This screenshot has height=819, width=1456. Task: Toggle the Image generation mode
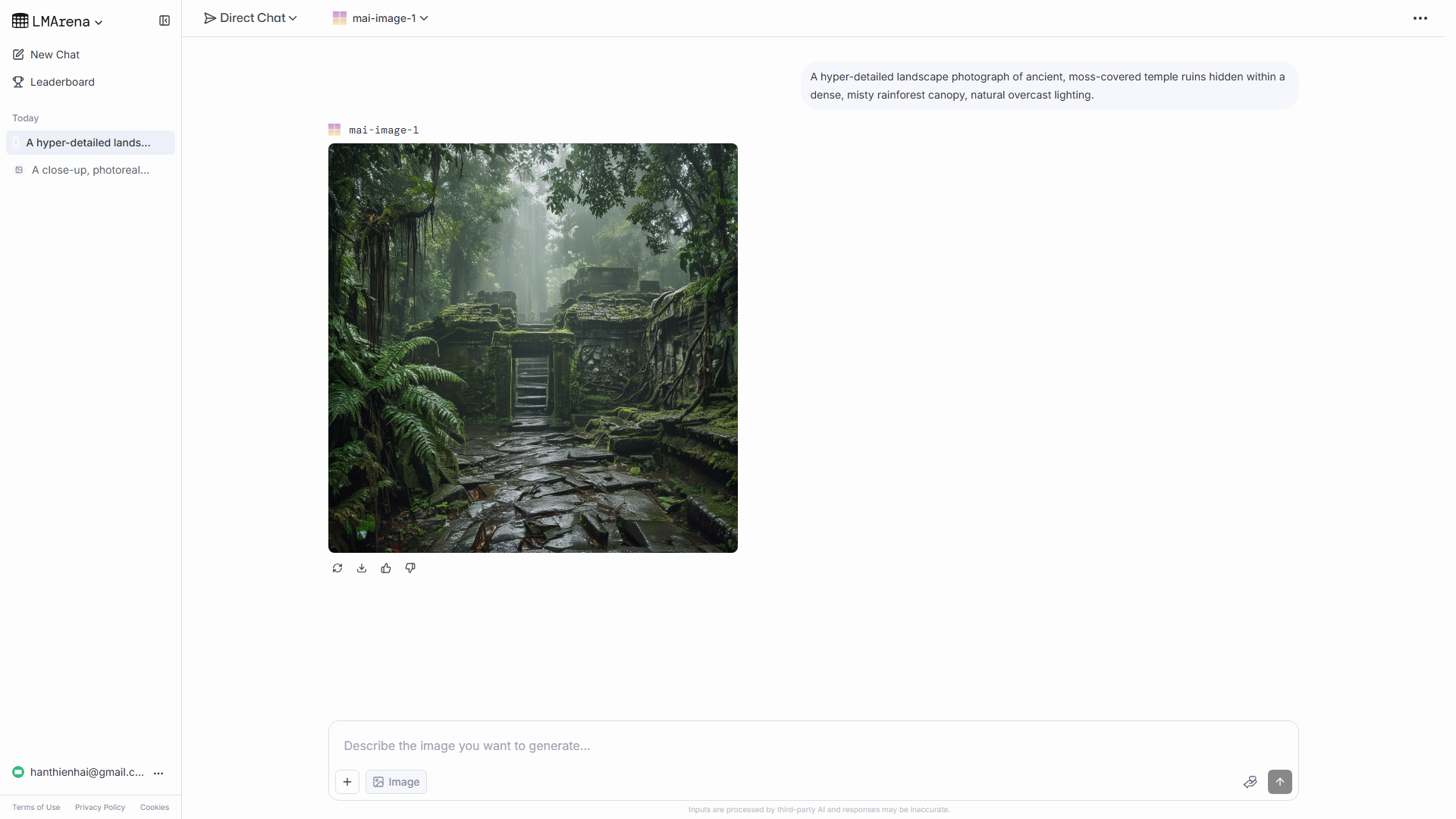point(396,781)
